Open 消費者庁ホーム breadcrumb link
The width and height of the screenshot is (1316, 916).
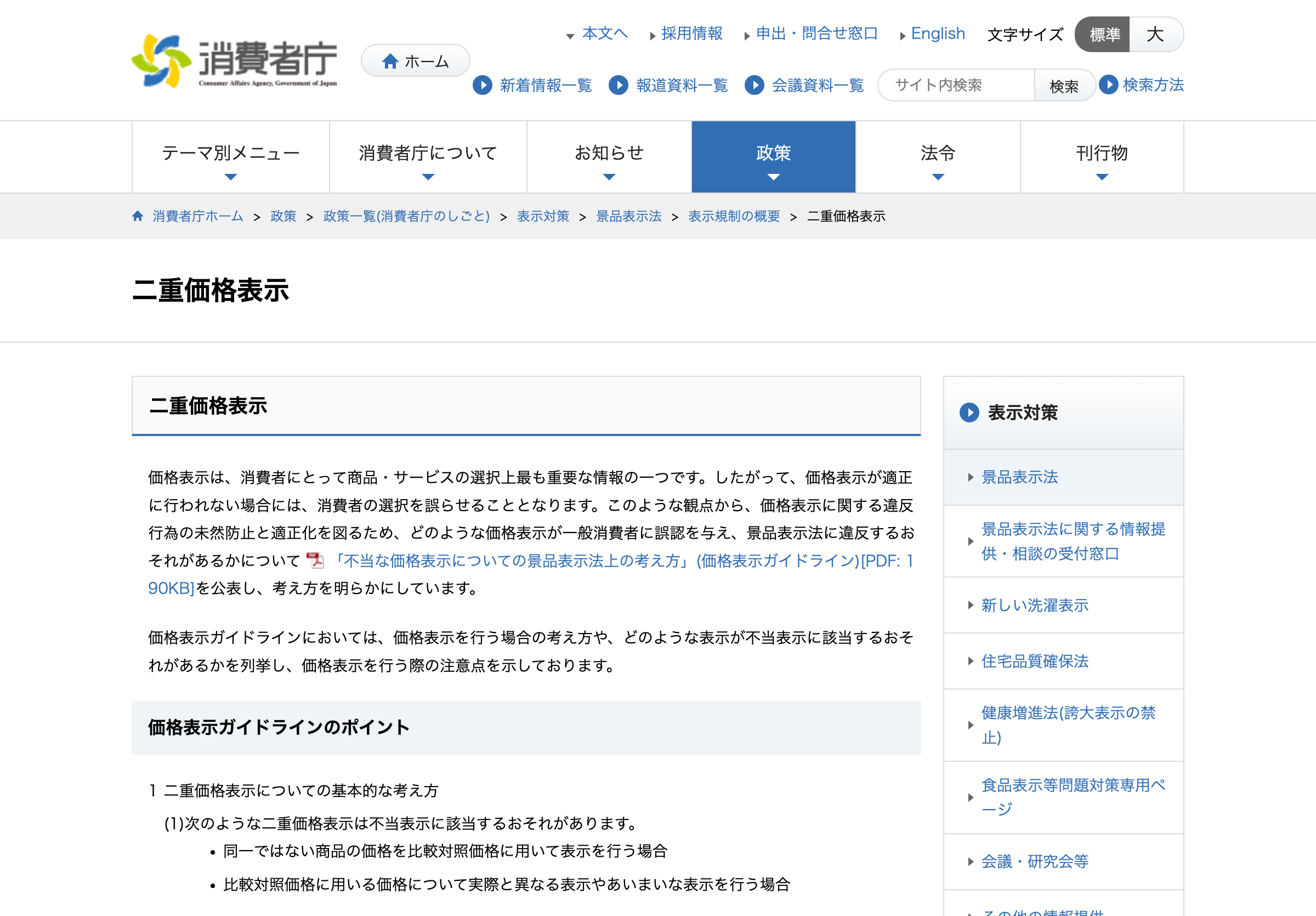(x=198, y=216)
